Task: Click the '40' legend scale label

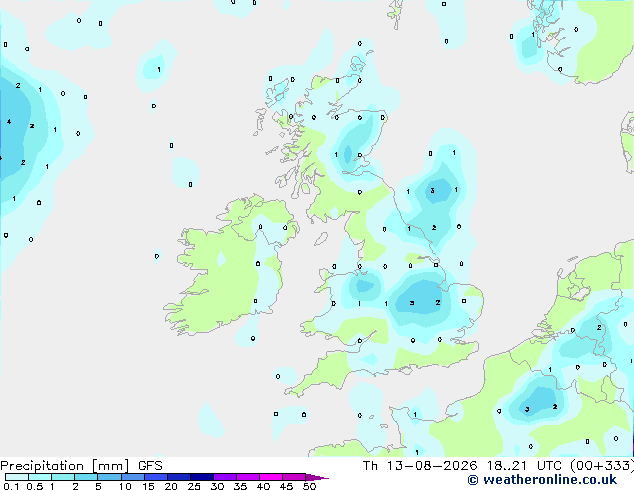Action: pos(263,486)
